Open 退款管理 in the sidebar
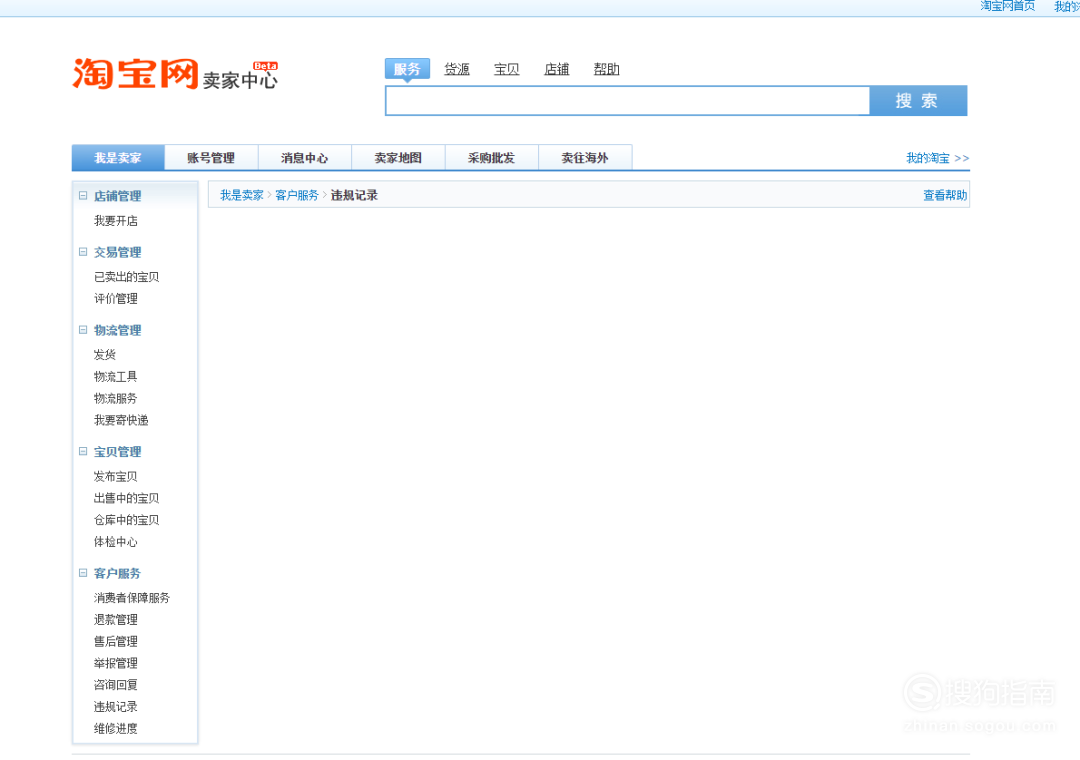This screenshot has width=1080, height=760. click(116, 619)
